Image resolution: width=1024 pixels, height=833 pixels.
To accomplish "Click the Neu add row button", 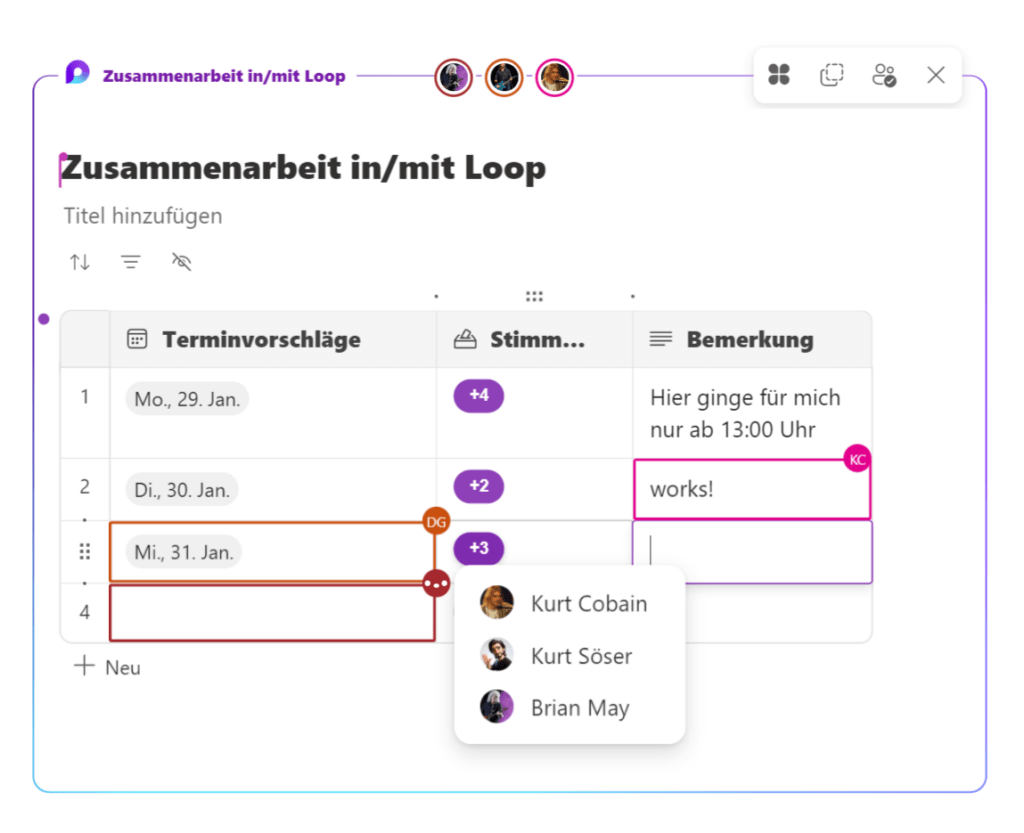I will (x=107, y=667).
